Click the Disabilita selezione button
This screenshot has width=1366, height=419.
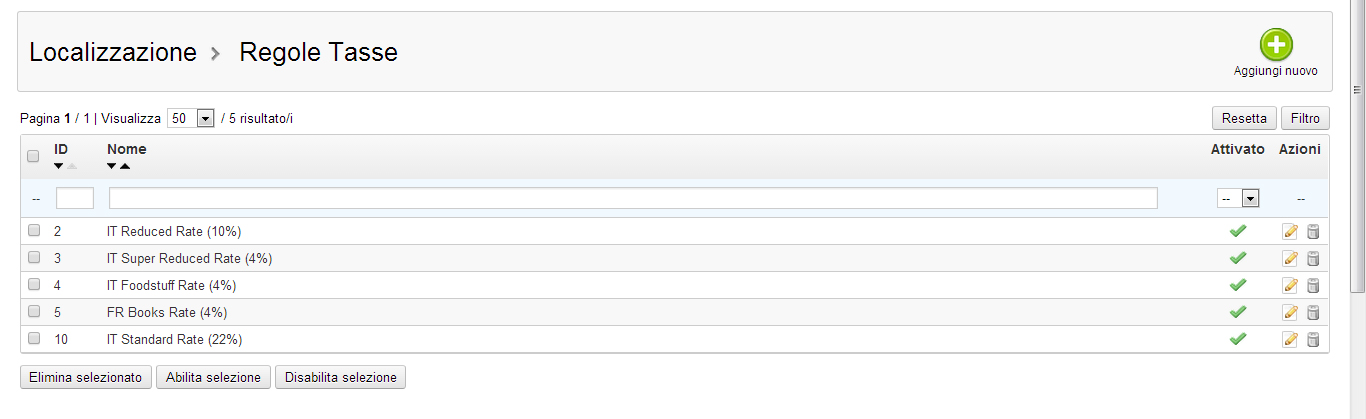click(x=340, y=378)
